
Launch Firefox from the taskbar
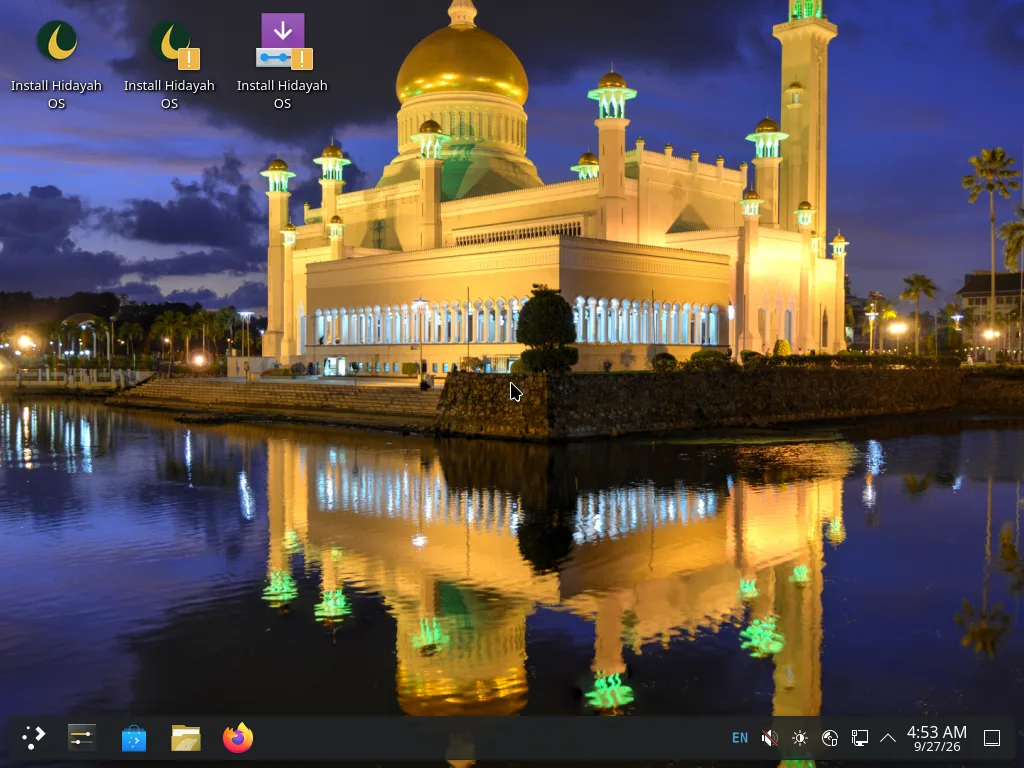coord(238,738)
